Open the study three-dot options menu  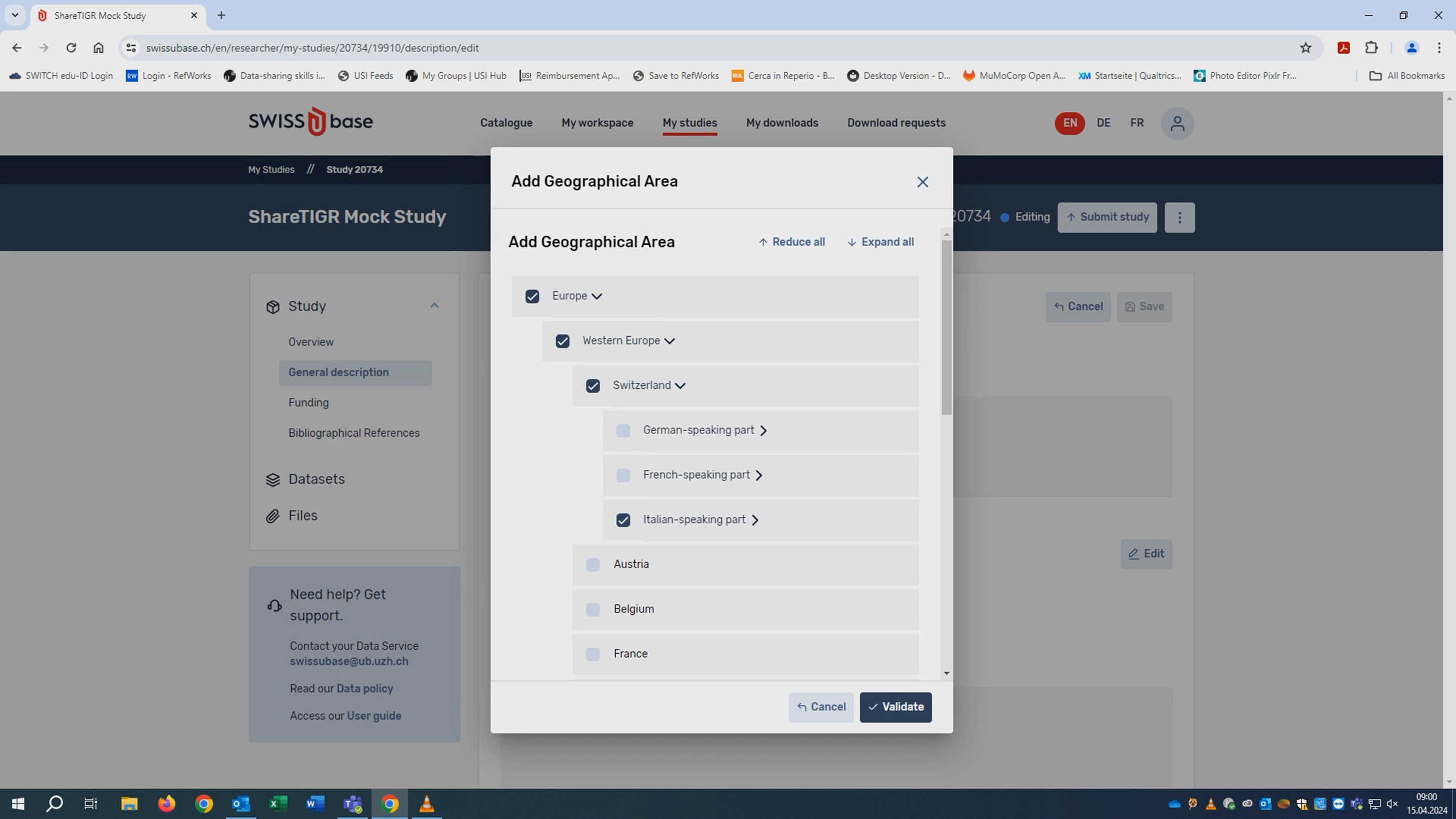[x=1179, y=217]
